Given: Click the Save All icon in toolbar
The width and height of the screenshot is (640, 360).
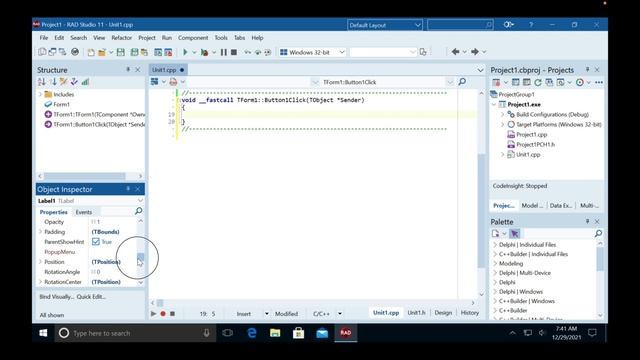Looking at the screenshot, I should pos(134,52).
